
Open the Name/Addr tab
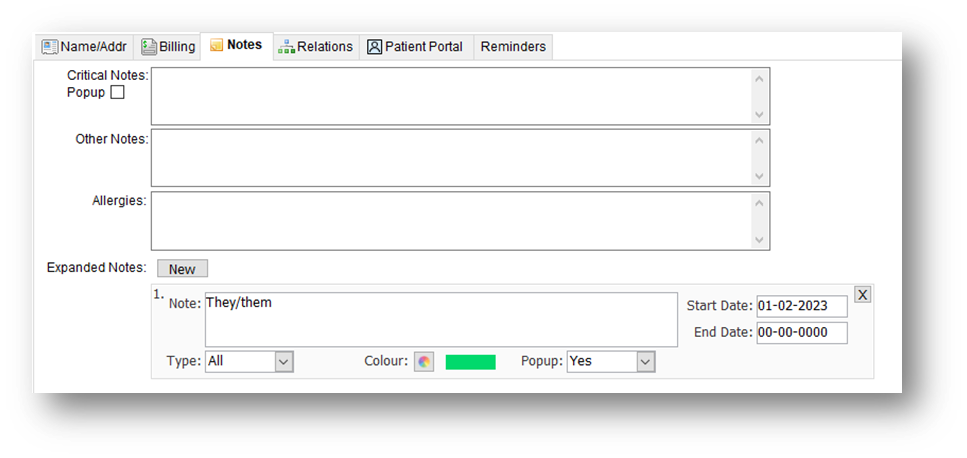pos(84,47)
